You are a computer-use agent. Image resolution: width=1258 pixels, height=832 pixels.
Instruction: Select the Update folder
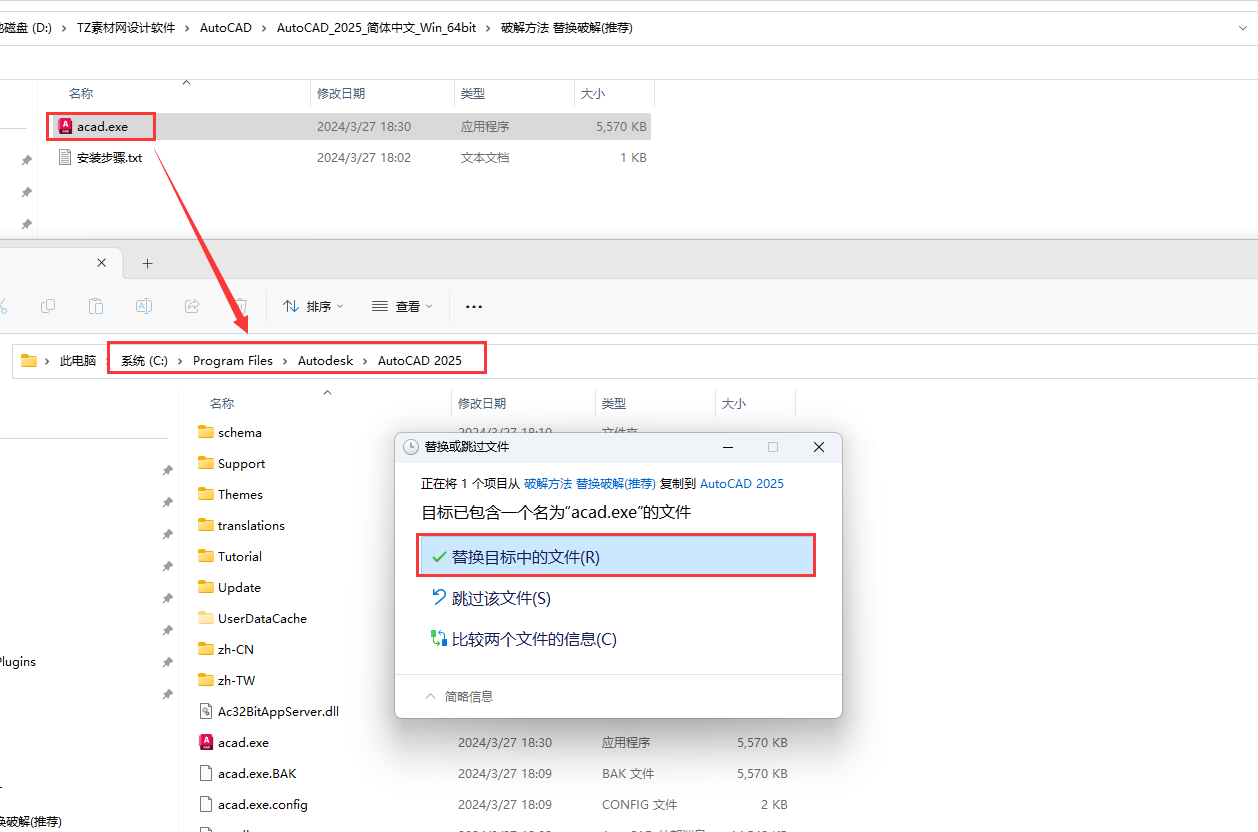click(239, 587)
